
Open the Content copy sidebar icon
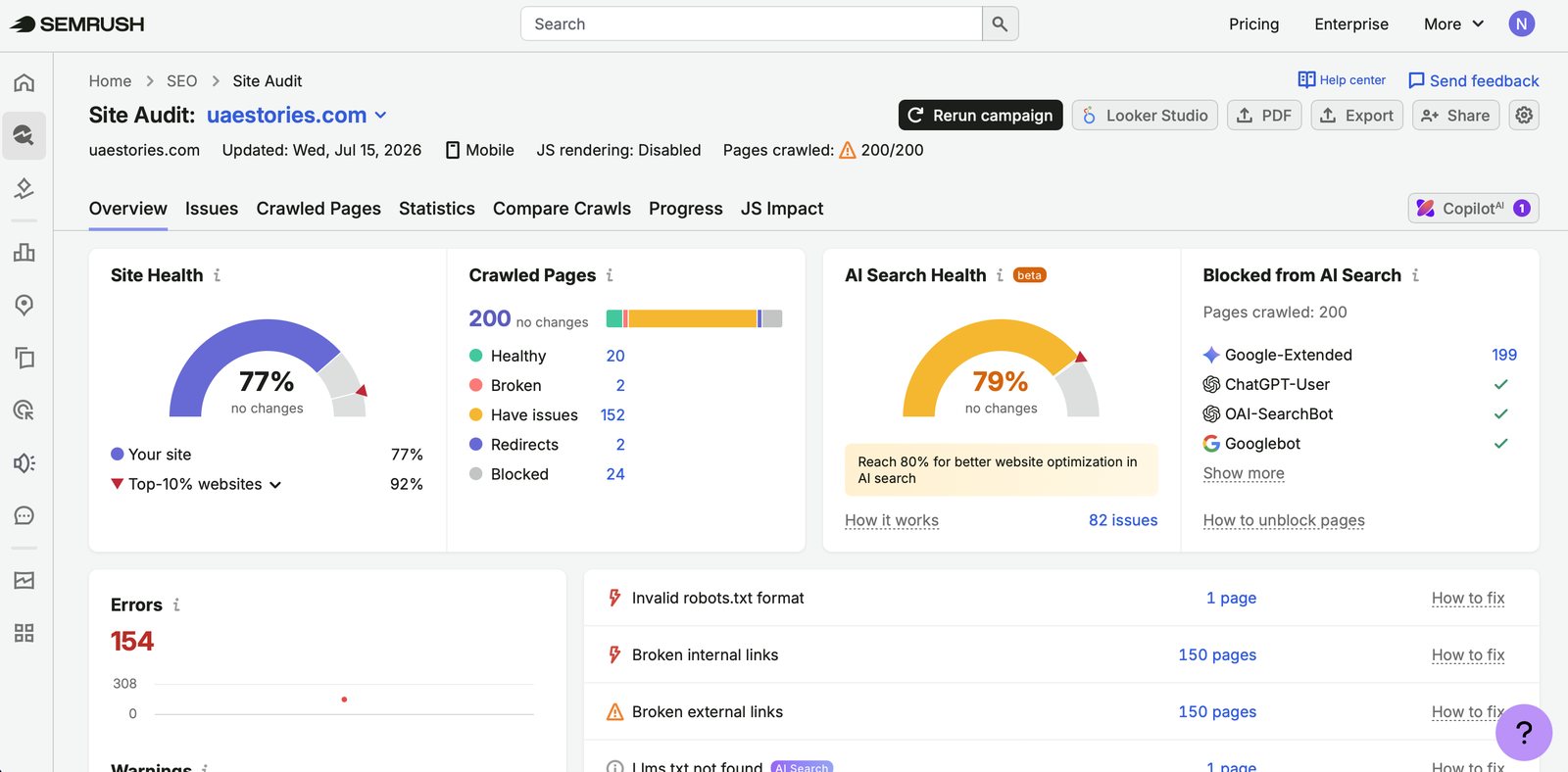[x=24, y=358]
